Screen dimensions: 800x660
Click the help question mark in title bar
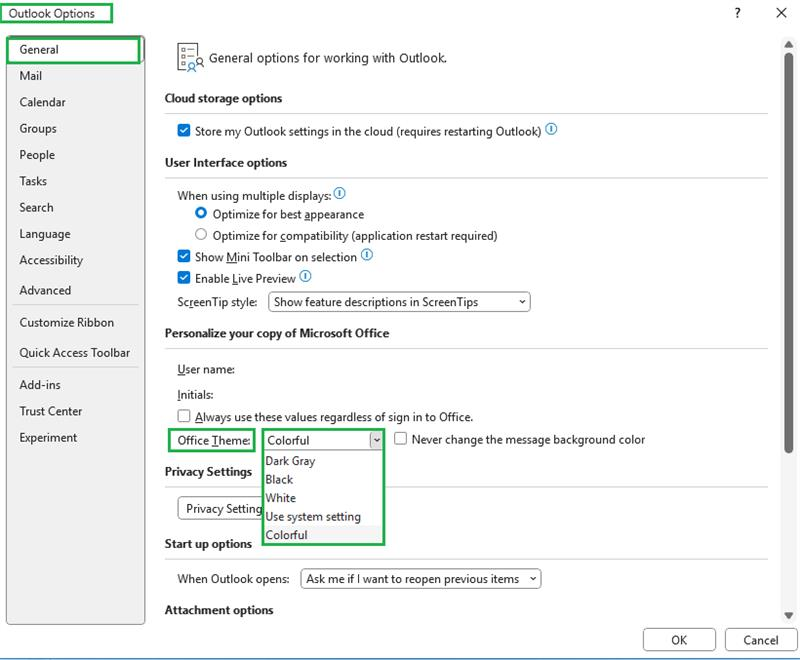tap(737, 13)
